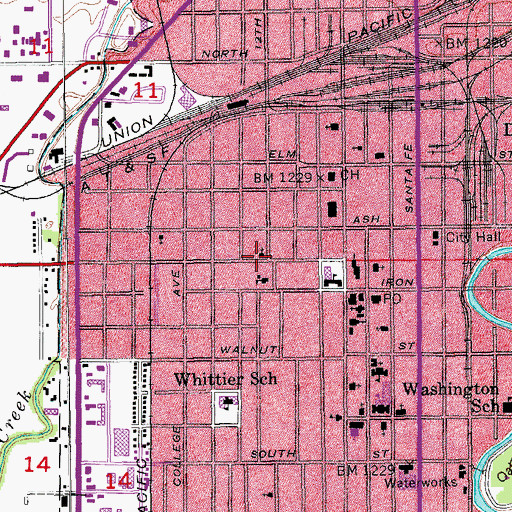Click the red center crosshair marker
This screenshot has height=512, width=512.
click(256, 256)
